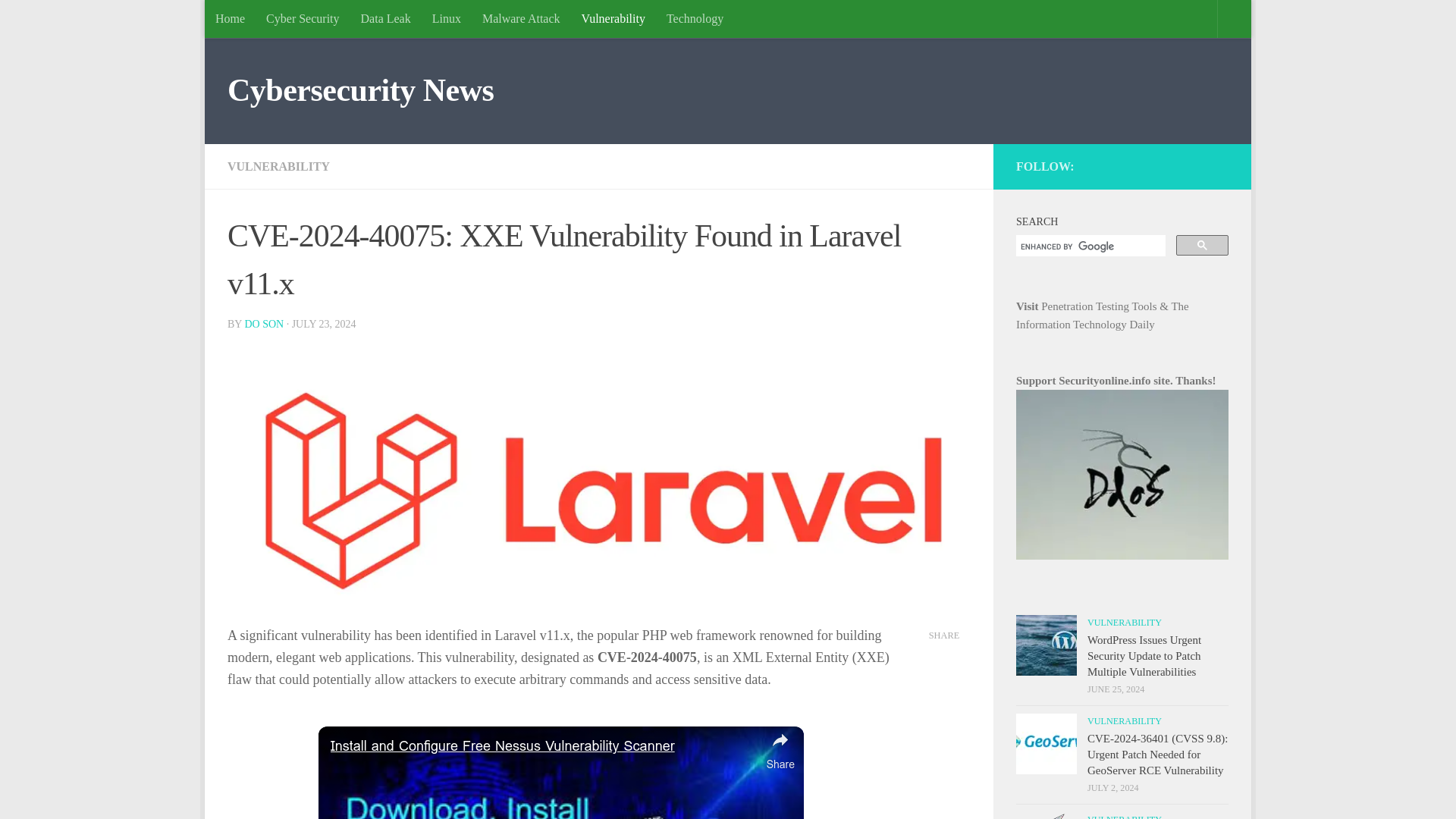Click the WordPress vulnerability thumbnail icon
The height and width of the screenshot is (819, 1456).
(x=1046, y=644)
